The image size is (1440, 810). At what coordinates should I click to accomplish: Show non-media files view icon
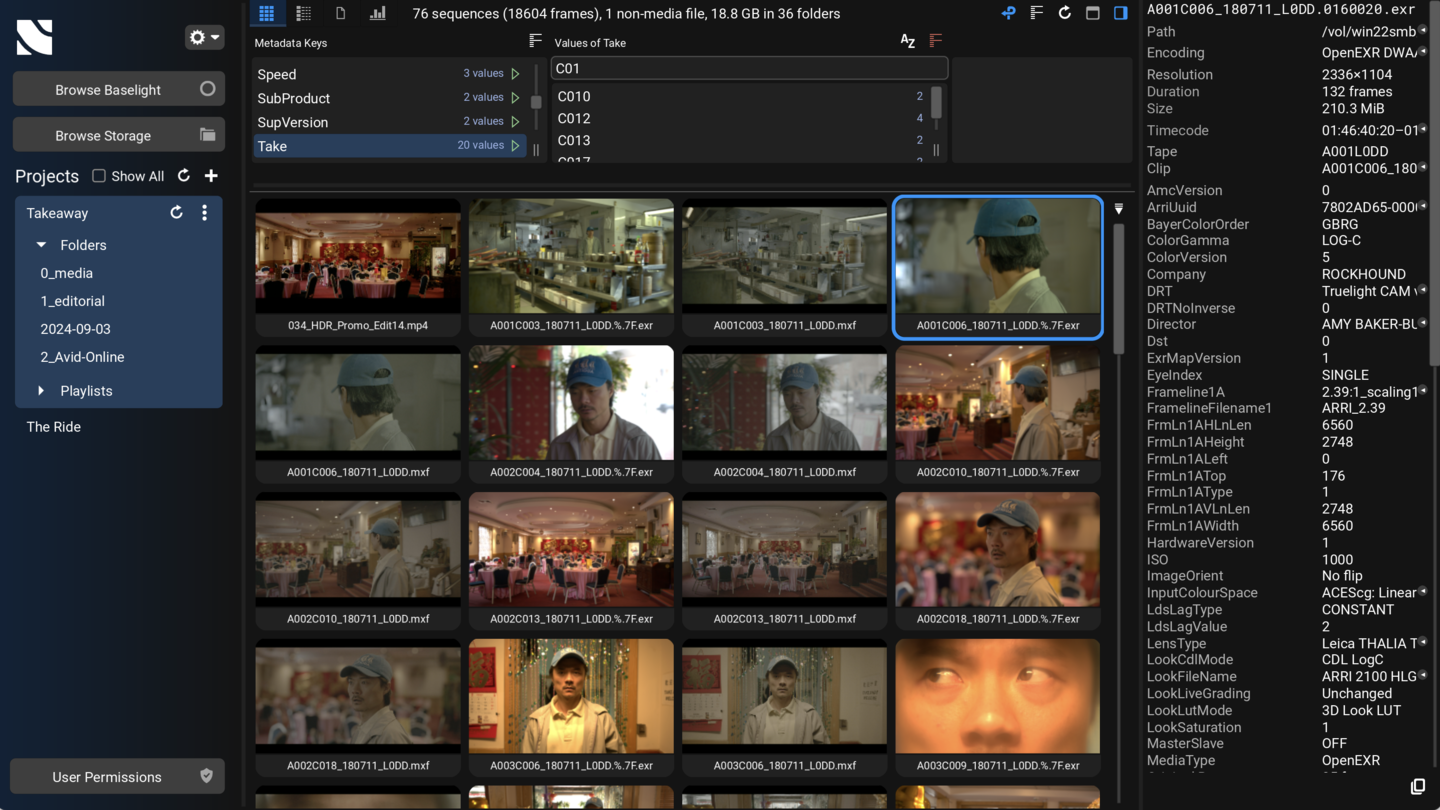341,14
